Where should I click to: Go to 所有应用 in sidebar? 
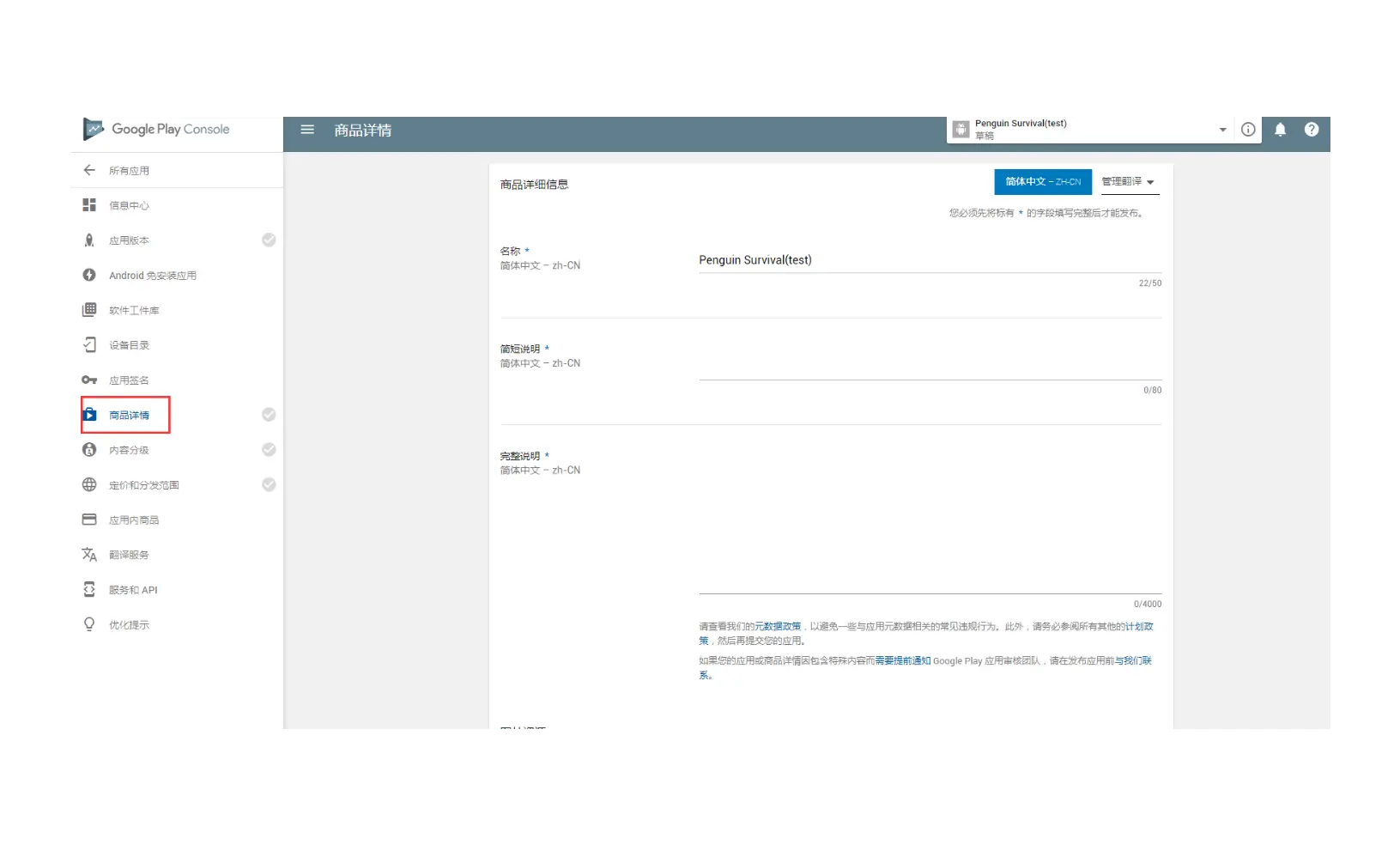(129, 171)
